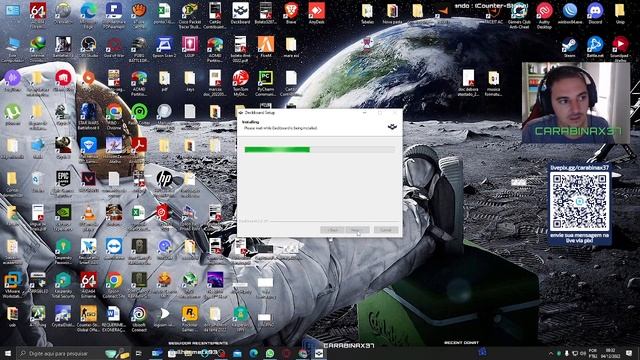Viewport: 640px width, 360px height.
Task: Click the disabled Next button in Deckboard Setup
Action: [357, 230]
